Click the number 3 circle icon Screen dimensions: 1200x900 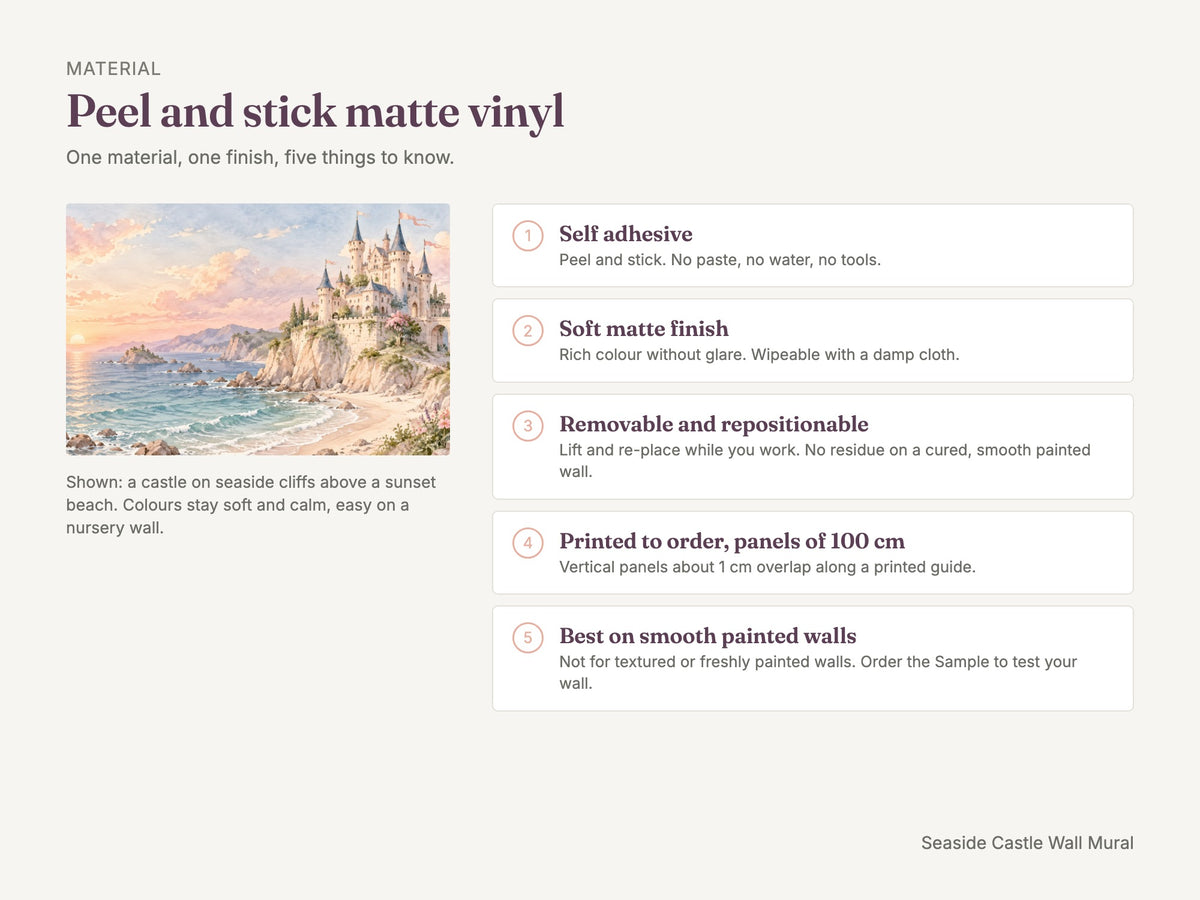coord(528,426)
